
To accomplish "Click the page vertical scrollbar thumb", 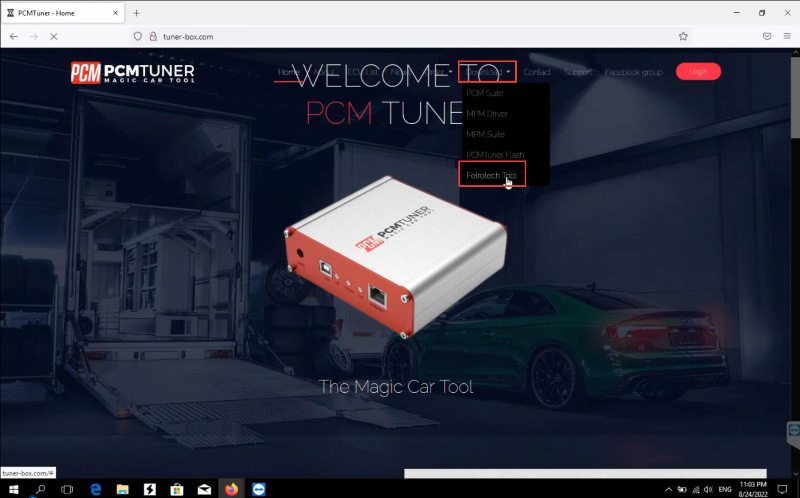I will tap(795, 97).
